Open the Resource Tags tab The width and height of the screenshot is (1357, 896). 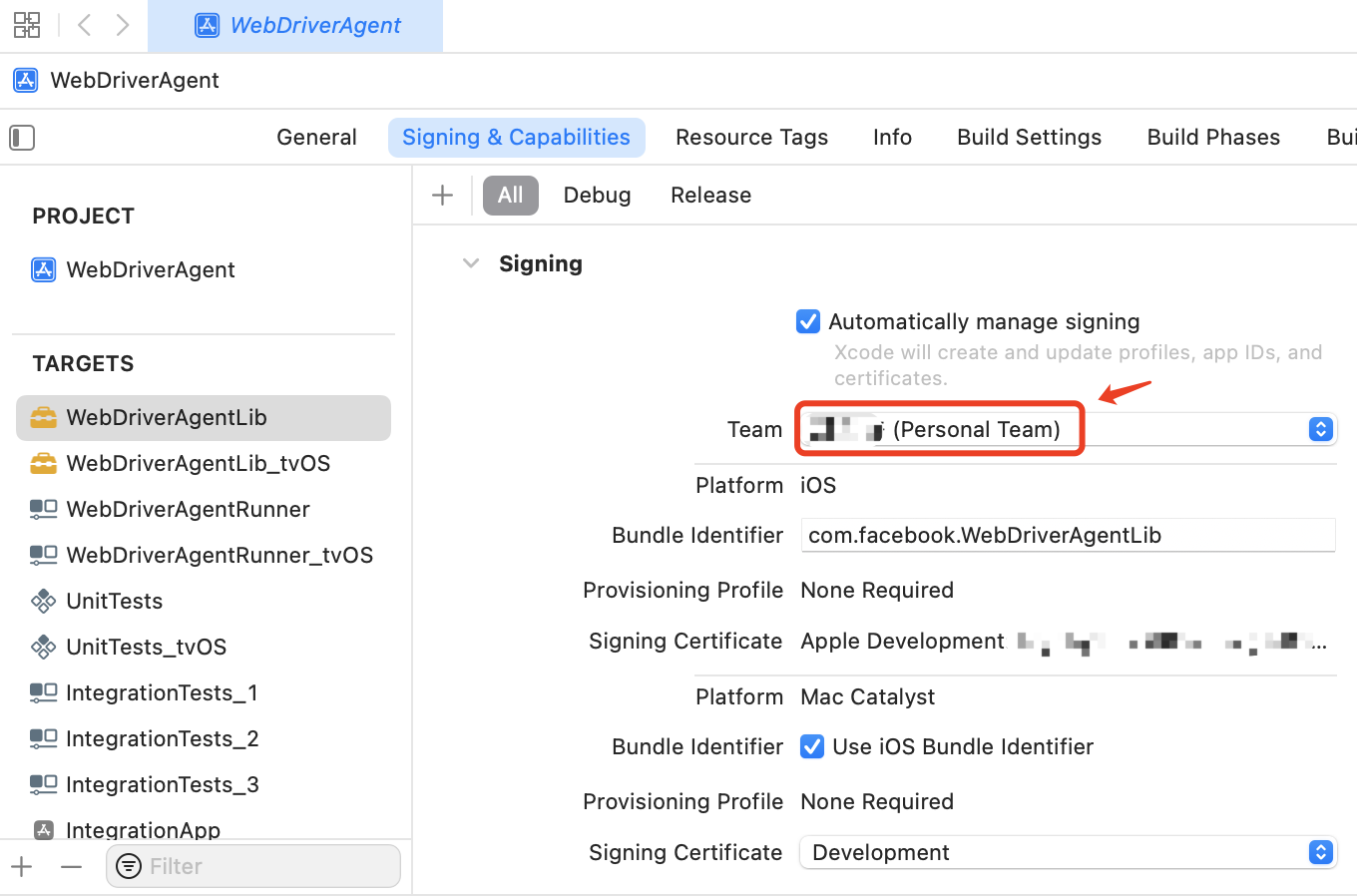coord(751,137)
